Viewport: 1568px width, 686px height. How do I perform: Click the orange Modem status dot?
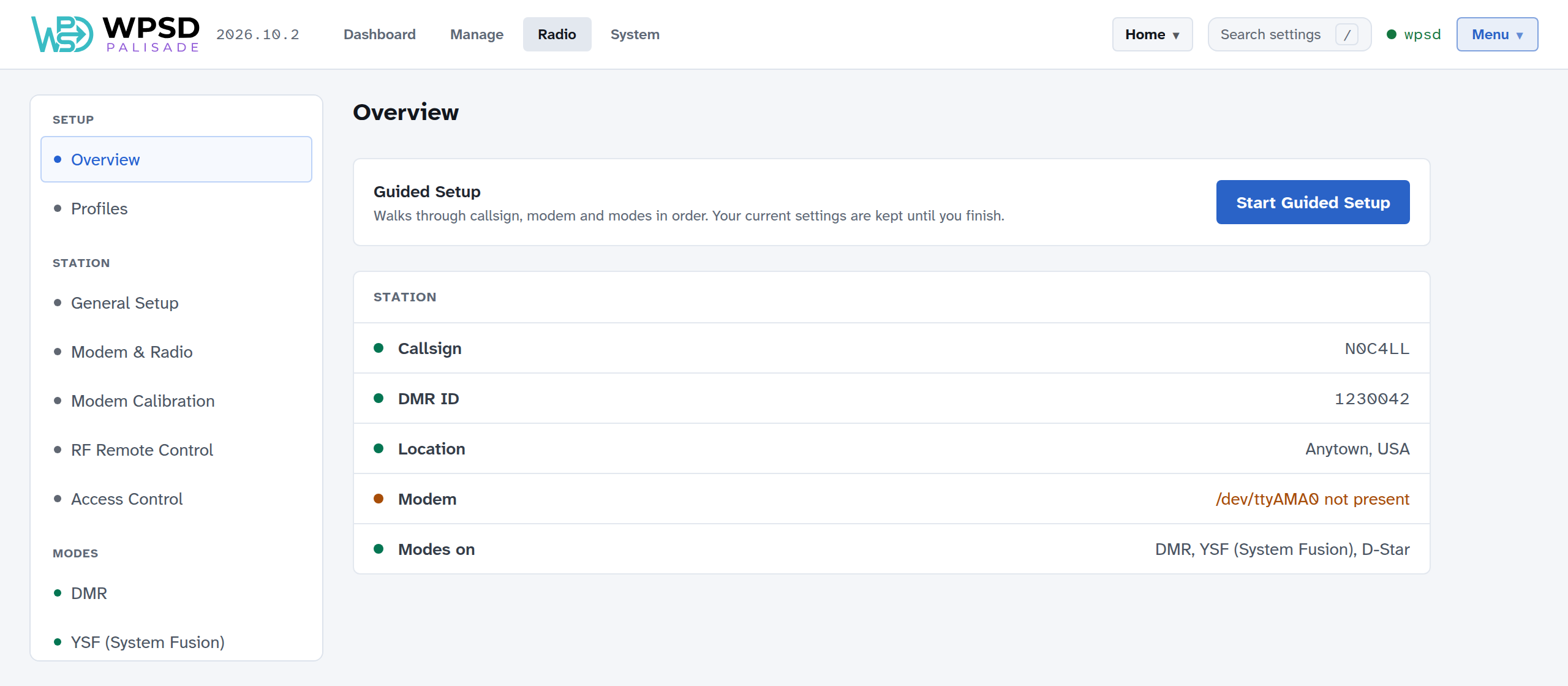pos(379,499)
